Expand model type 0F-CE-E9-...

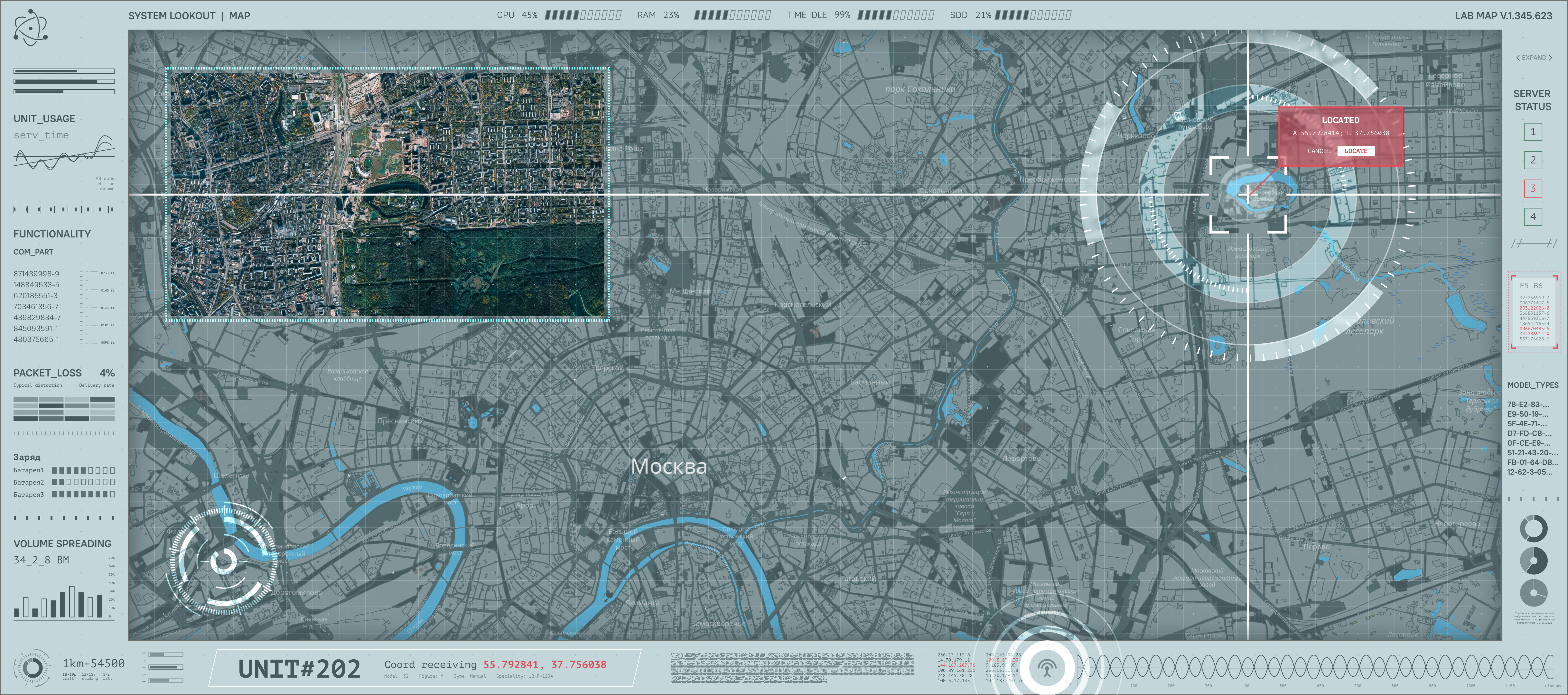click(1528, 443)
